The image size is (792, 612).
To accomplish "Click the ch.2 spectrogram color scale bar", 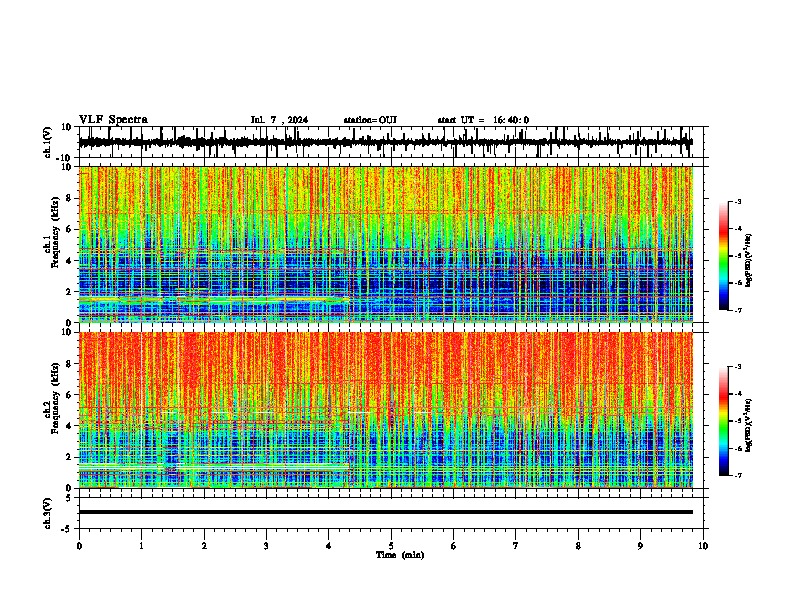I will coord(724,421).
